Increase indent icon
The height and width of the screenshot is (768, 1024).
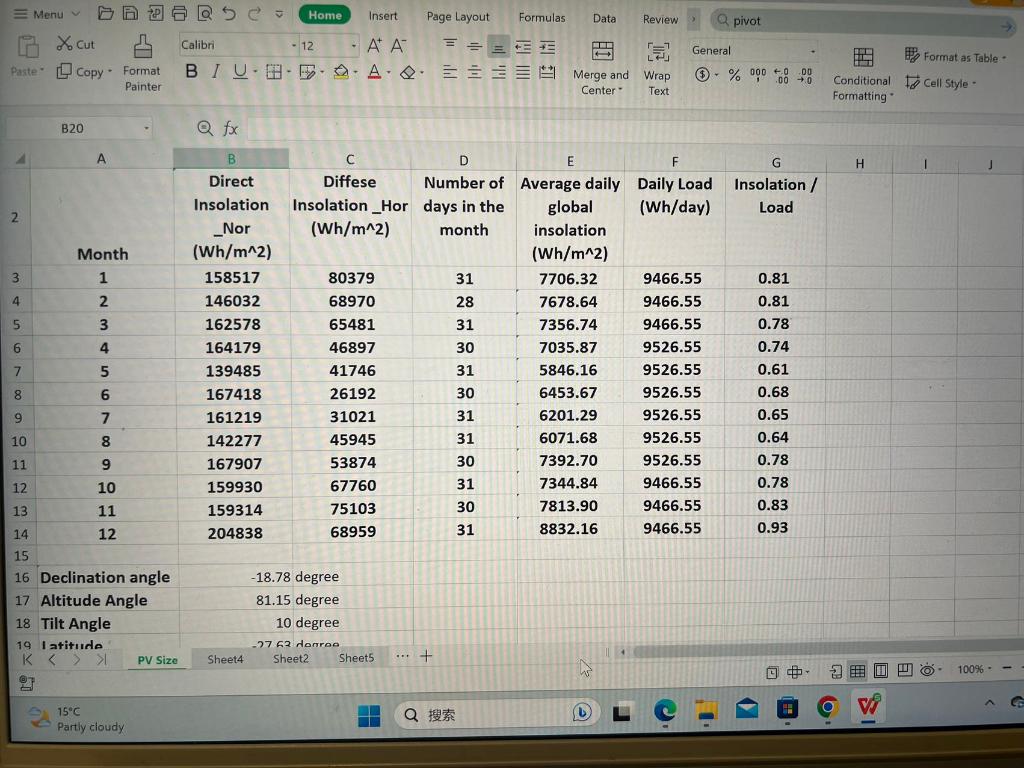pos(547,47)
